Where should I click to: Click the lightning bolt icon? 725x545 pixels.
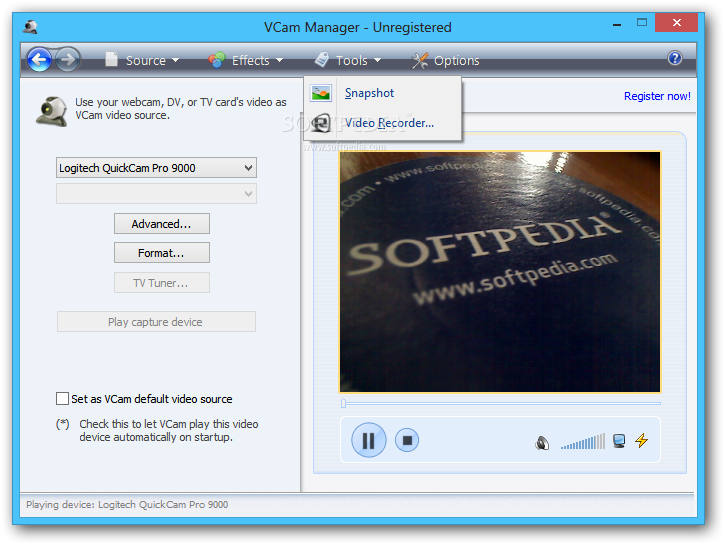tap(642, 440)
